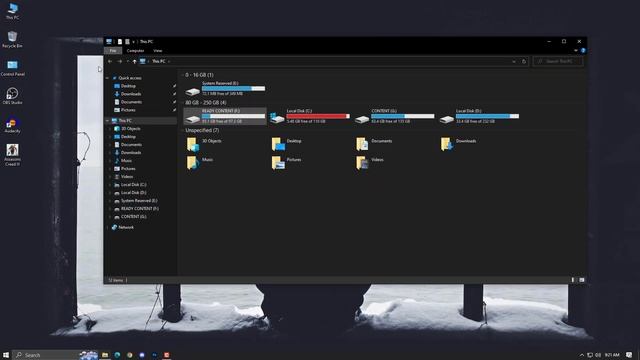Open File Explorer from the taskbar
The width and height of the screenshot is (640, 360).
click(x=105, y=355)
